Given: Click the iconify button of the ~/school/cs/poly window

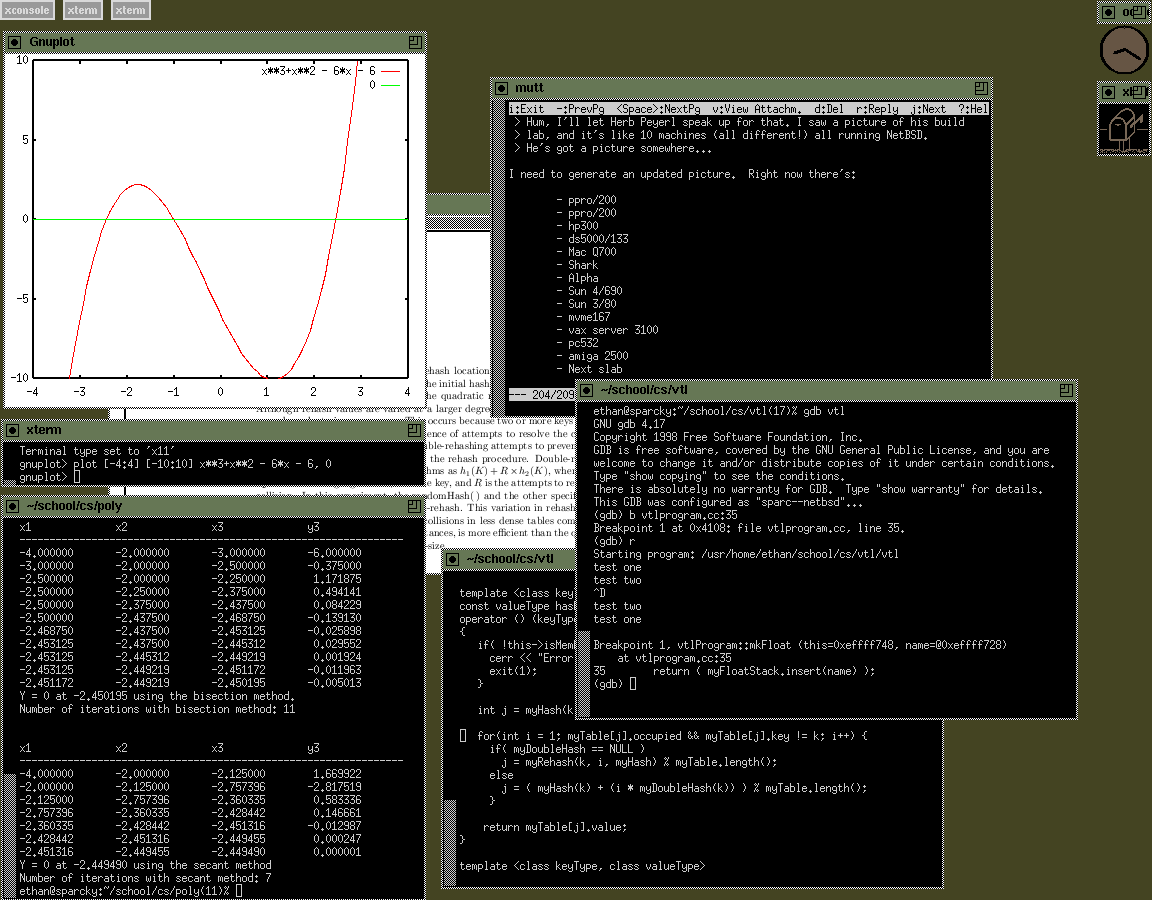Looking at the screenshot, I should pos(12,505).
